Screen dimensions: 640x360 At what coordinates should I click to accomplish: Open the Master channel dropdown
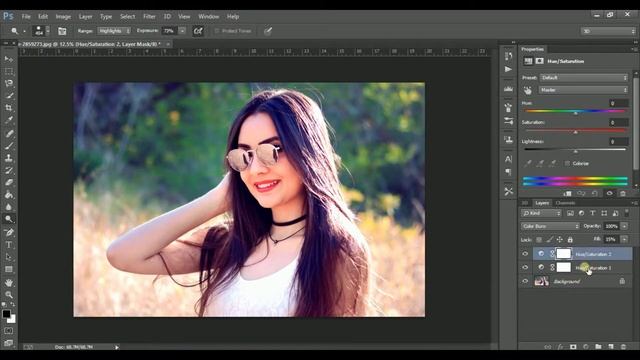point(584,90)
